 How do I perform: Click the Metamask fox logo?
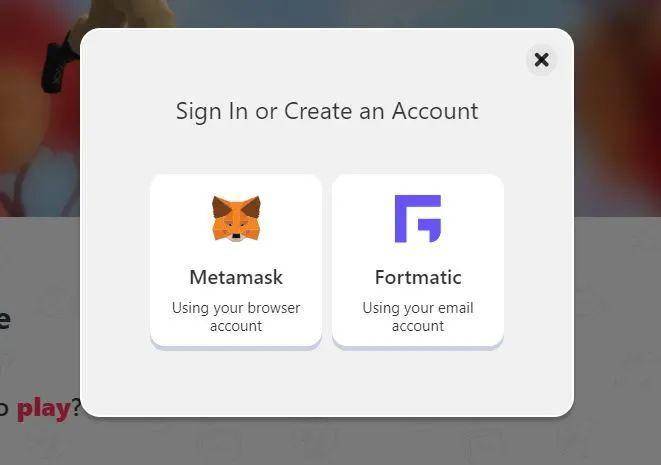point(236,218)
